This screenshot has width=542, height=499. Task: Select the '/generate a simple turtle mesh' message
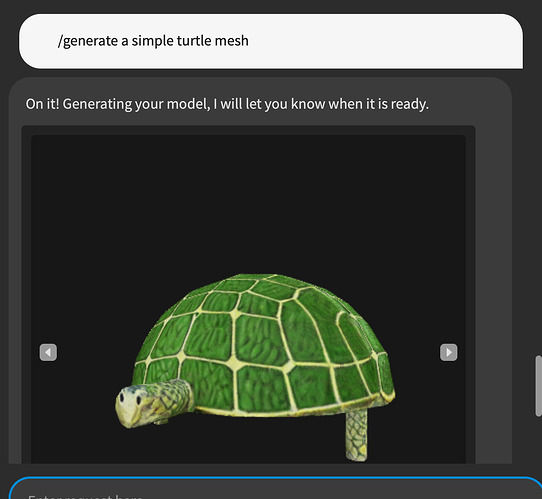click(271, 41)
